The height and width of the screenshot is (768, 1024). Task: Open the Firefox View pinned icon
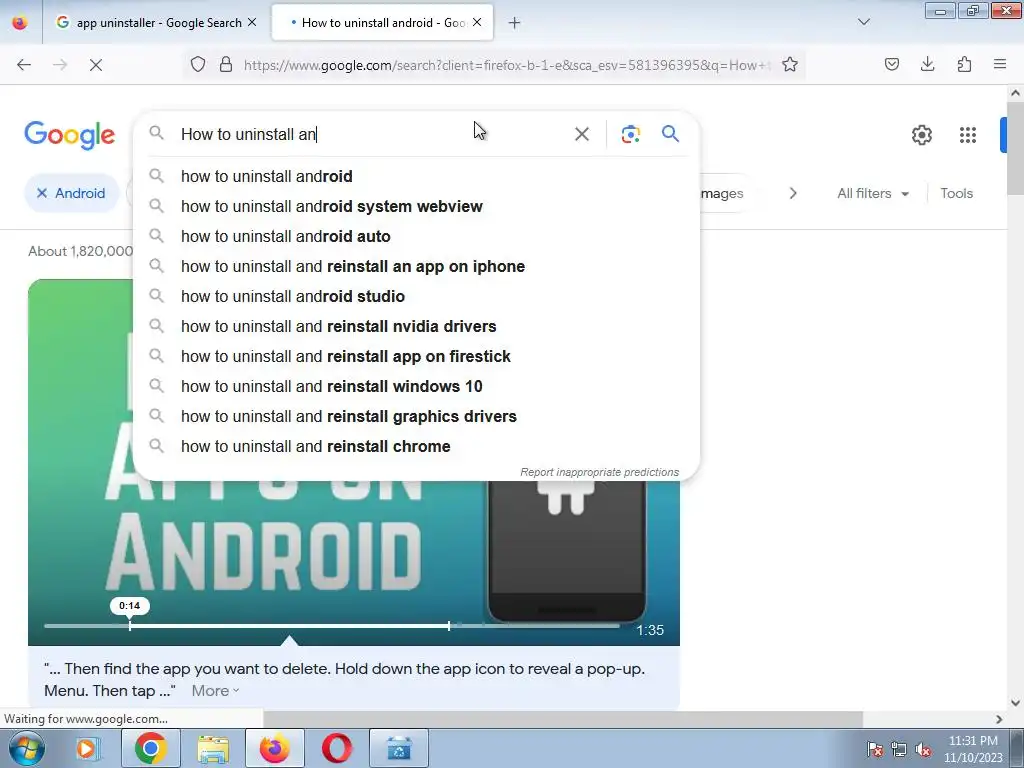coord(20,23)
